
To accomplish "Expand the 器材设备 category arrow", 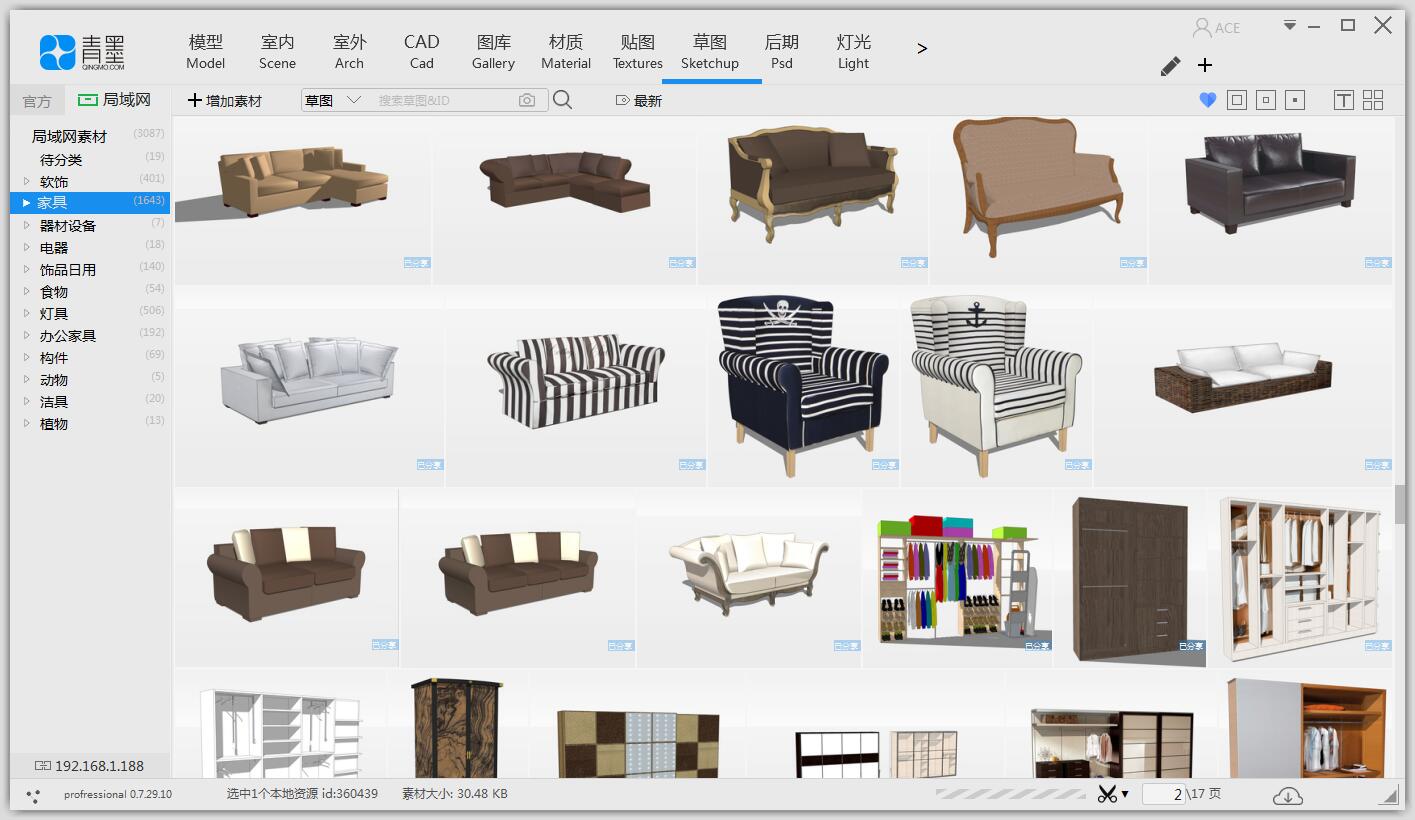I will (27, 225).
